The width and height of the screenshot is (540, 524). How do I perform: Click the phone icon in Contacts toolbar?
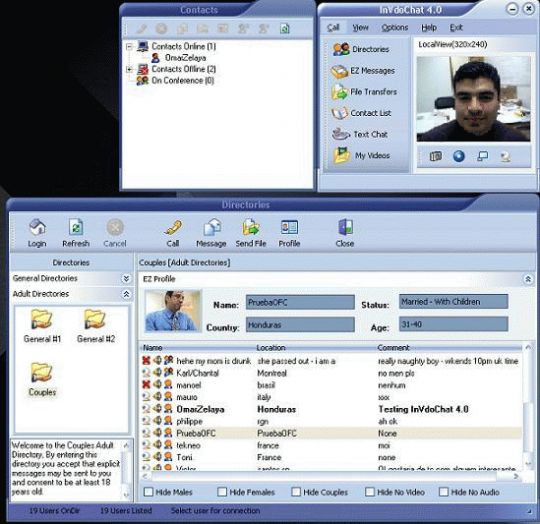pyautogui.click(x=142, y=28)
